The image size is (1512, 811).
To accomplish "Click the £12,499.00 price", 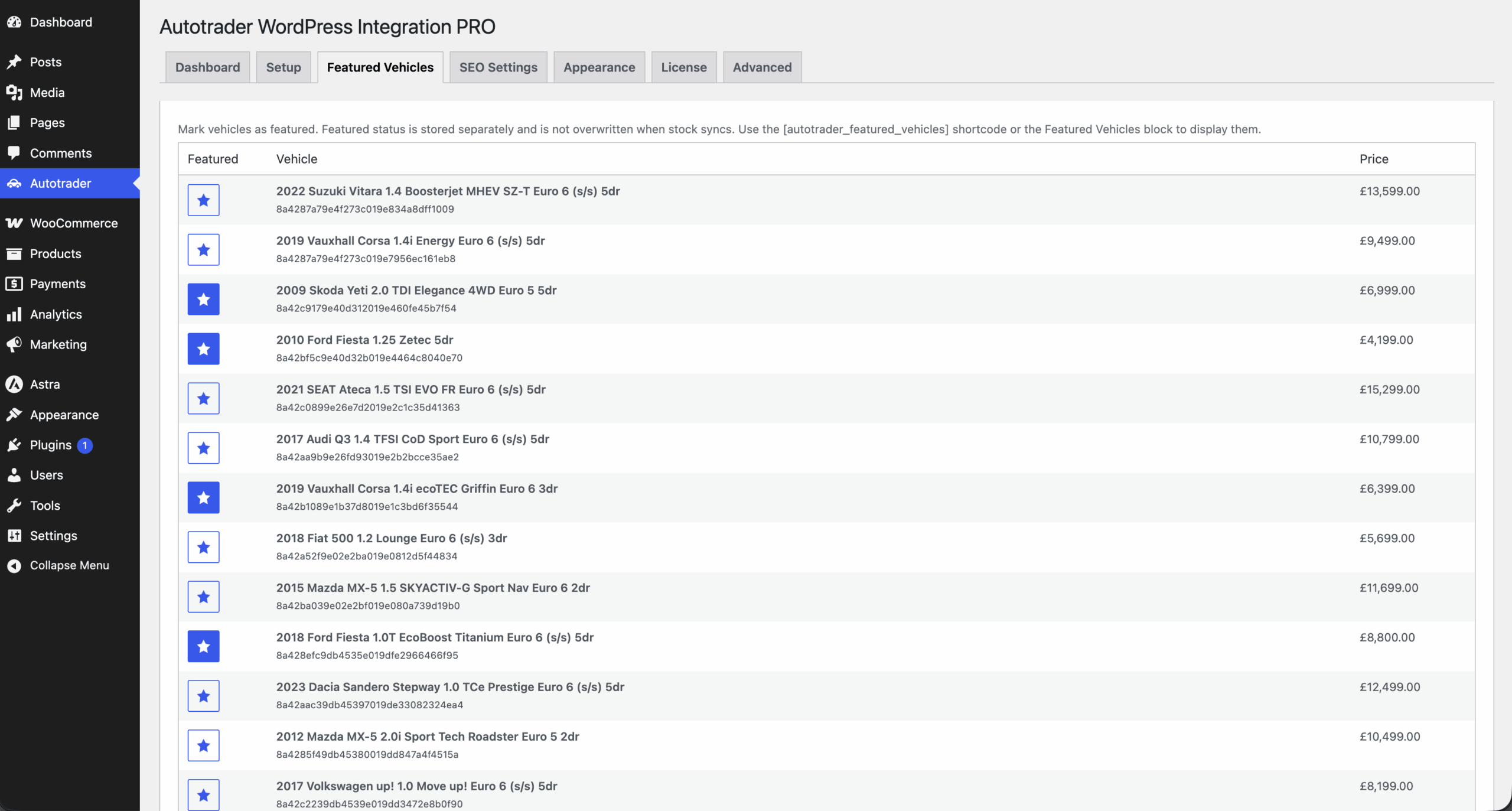I will click(x=1390, y=688).
